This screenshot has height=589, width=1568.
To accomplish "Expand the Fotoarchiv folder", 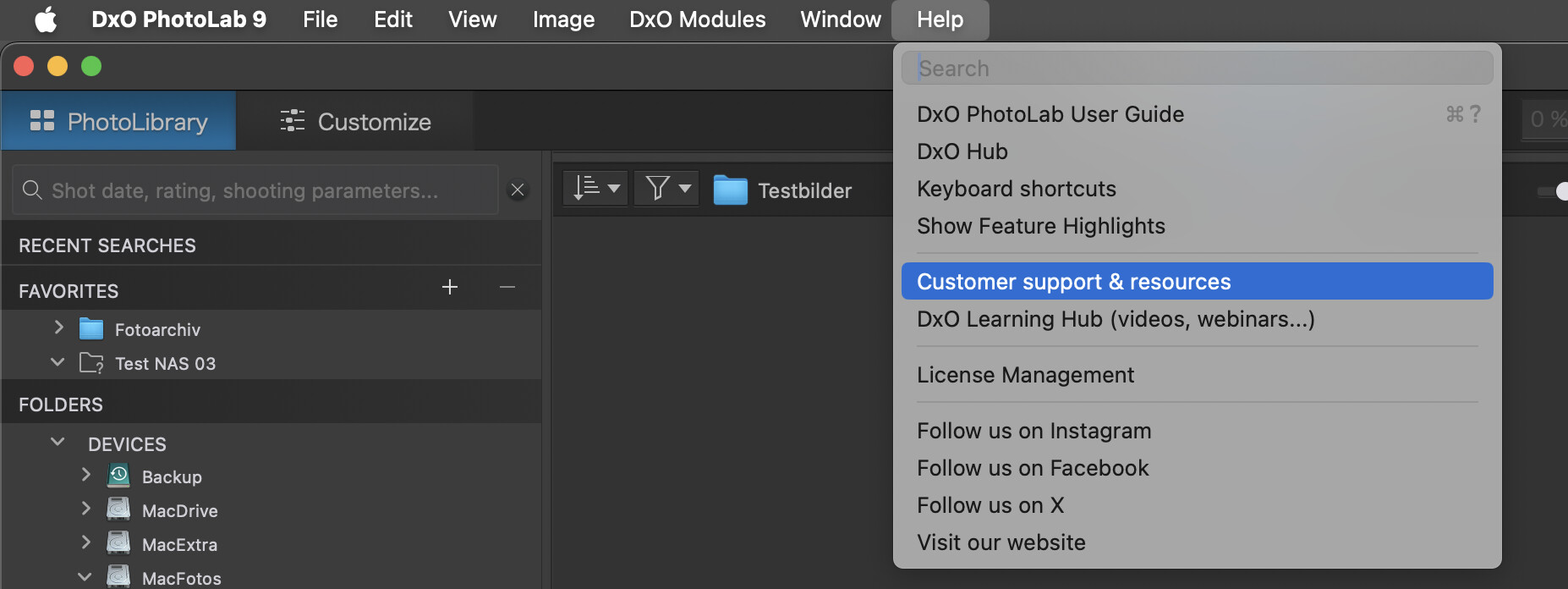I will pos(58,328).
